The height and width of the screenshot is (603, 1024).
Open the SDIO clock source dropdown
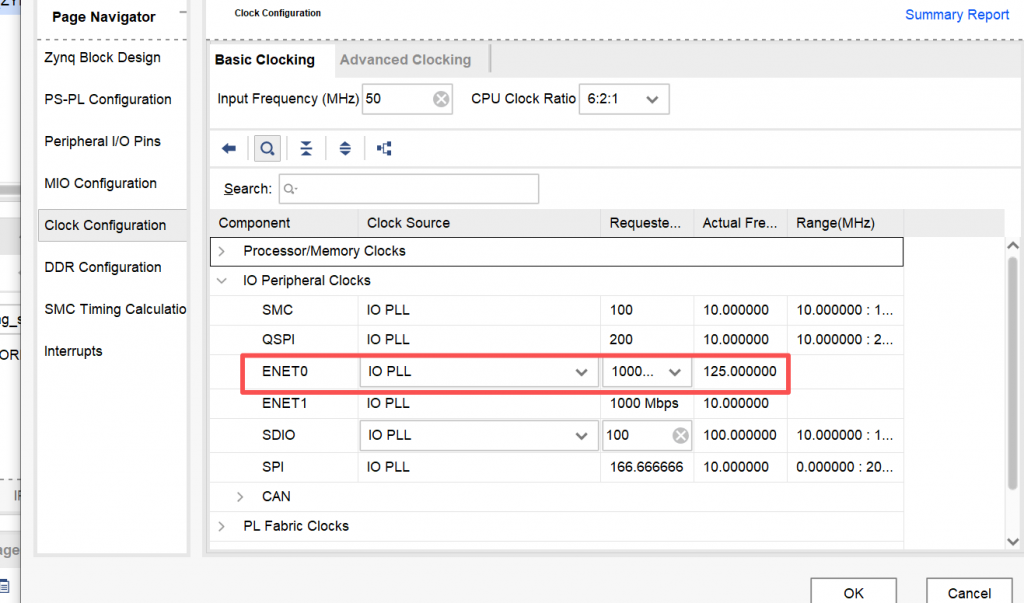point(581,435)
